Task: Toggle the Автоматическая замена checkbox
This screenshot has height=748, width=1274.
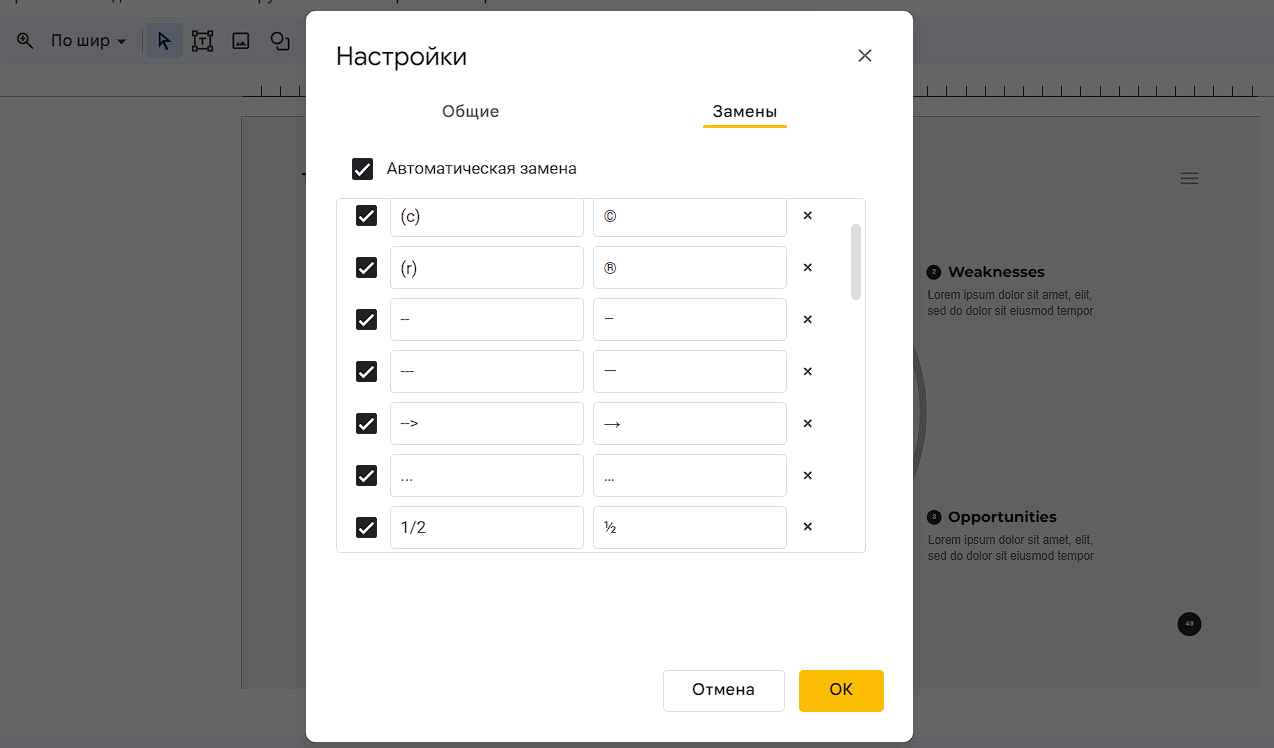Action: point(362,169)
